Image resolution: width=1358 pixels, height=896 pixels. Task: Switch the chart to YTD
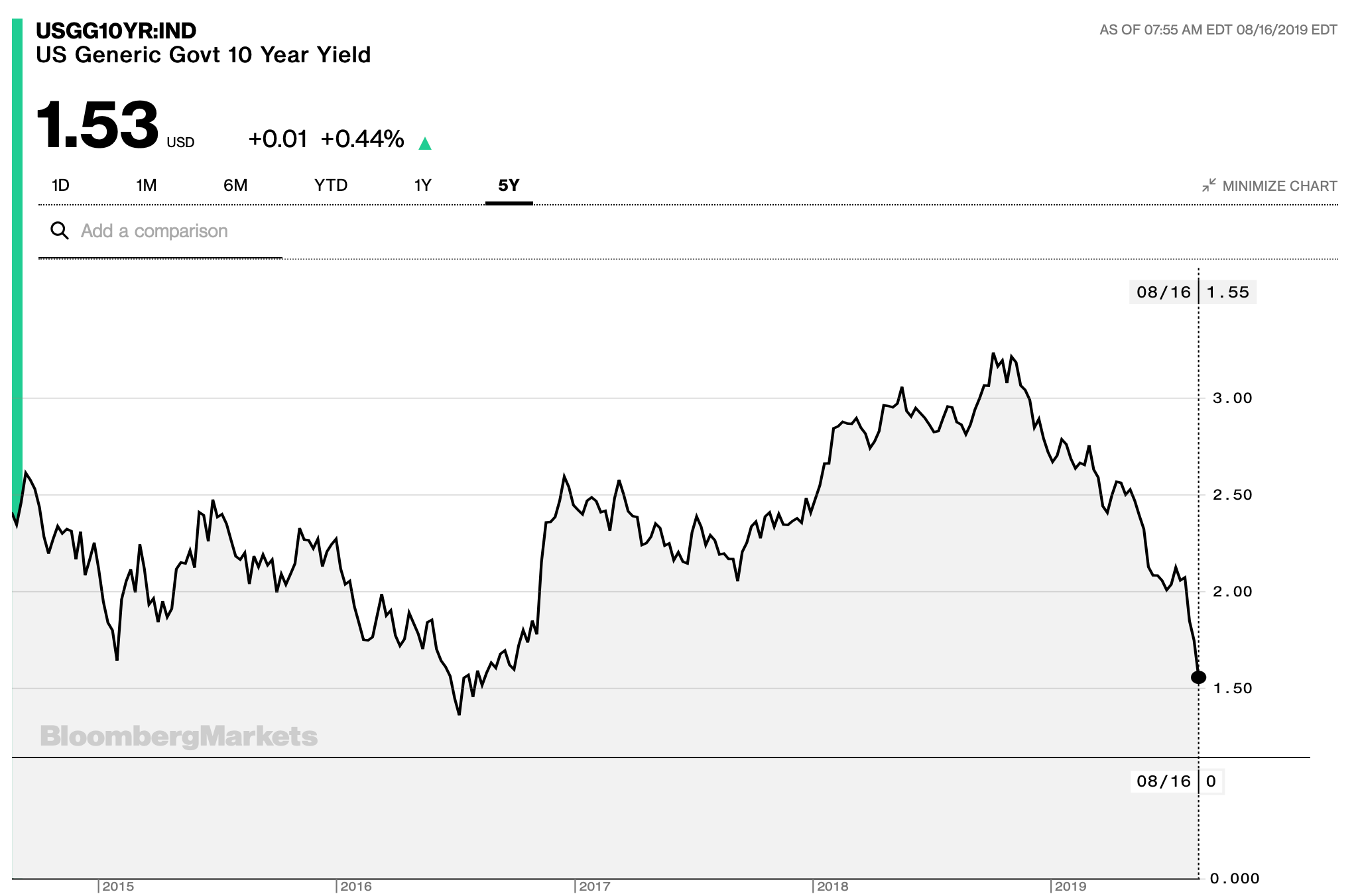[331, 186]
